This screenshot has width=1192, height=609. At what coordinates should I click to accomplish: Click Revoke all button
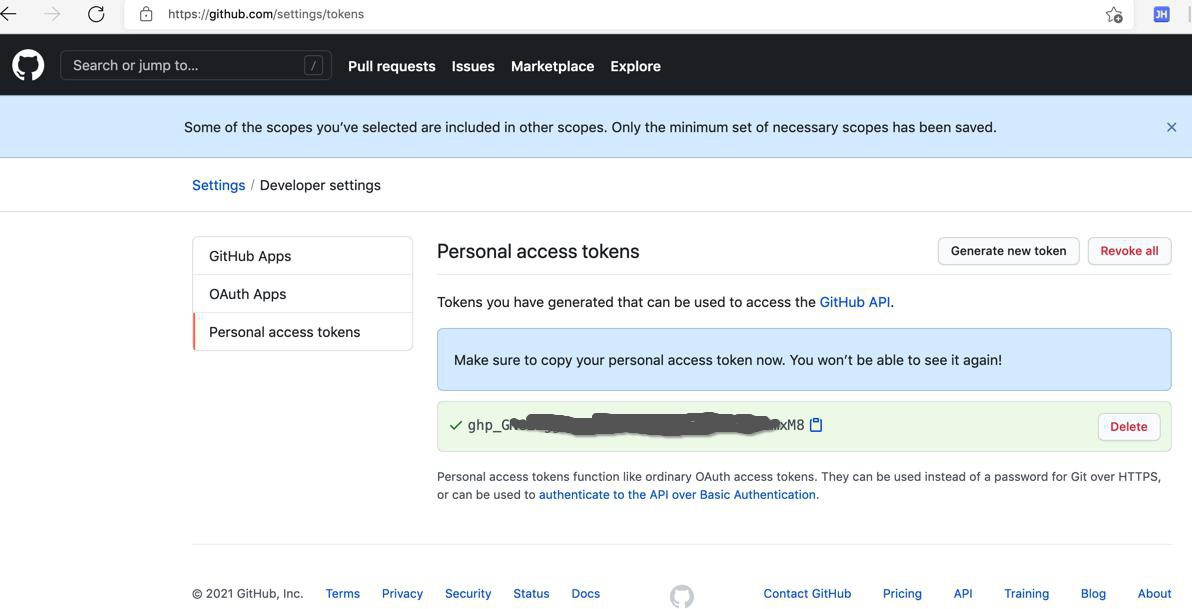click(x=1130, y=251)
